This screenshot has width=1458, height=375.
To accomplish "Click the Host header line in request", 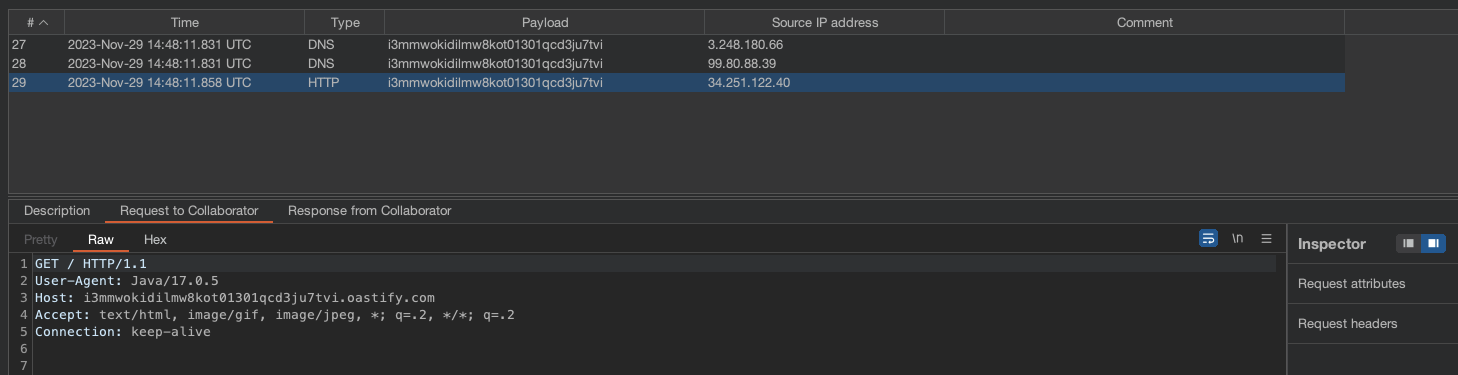I will pyautogui.click(x=235, y=298).
